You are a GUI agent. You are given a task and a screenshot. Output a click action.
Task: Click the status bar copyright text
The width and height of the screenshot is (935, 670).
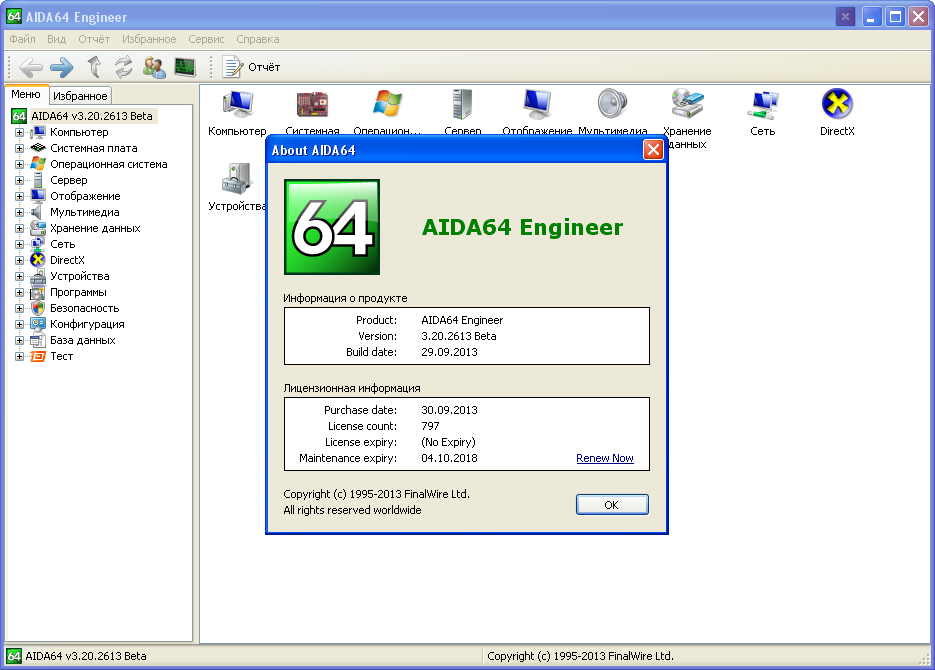point(580,656)
